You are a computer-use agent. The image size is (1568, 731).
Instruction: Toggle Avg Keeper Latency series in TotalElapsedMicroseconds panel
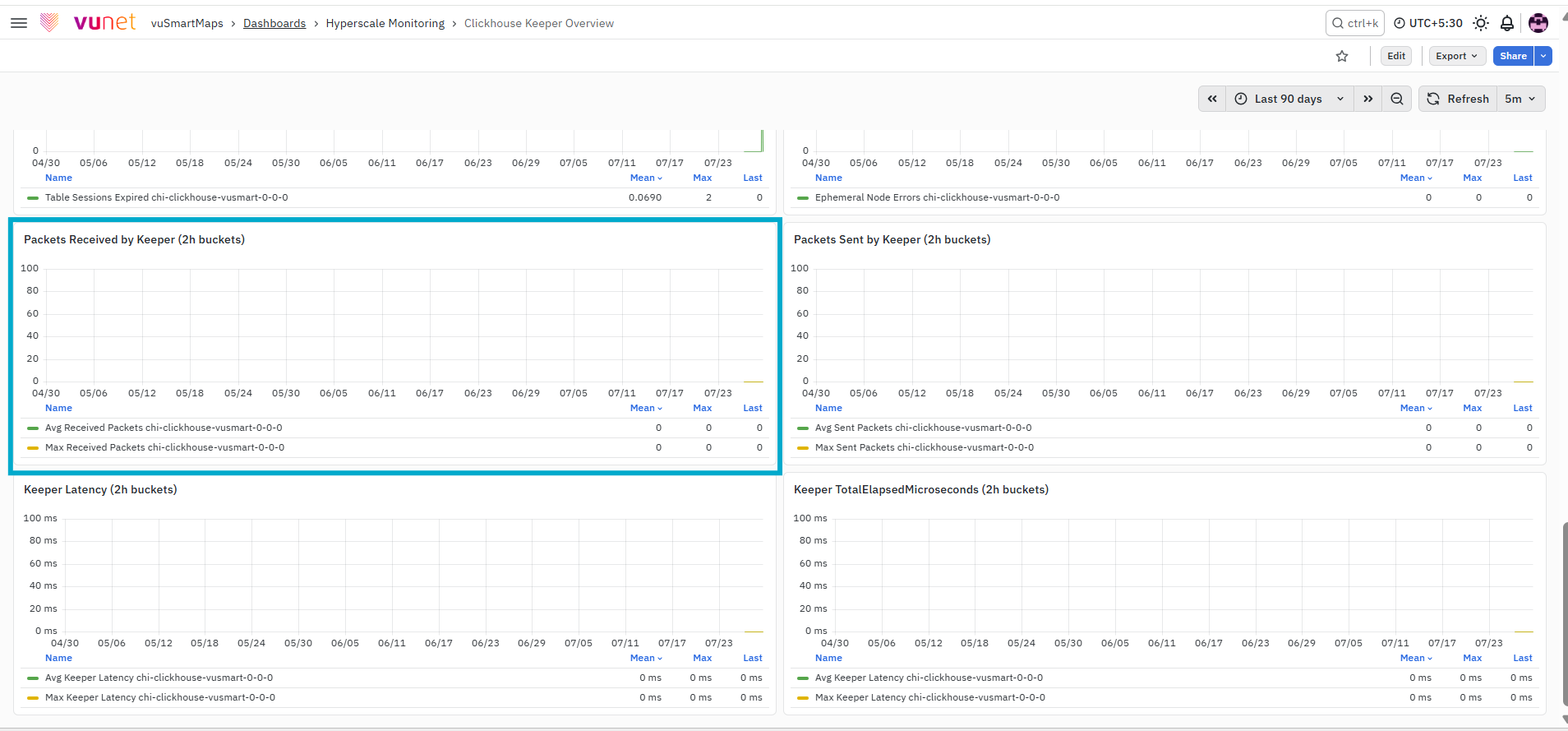point(929,678)
